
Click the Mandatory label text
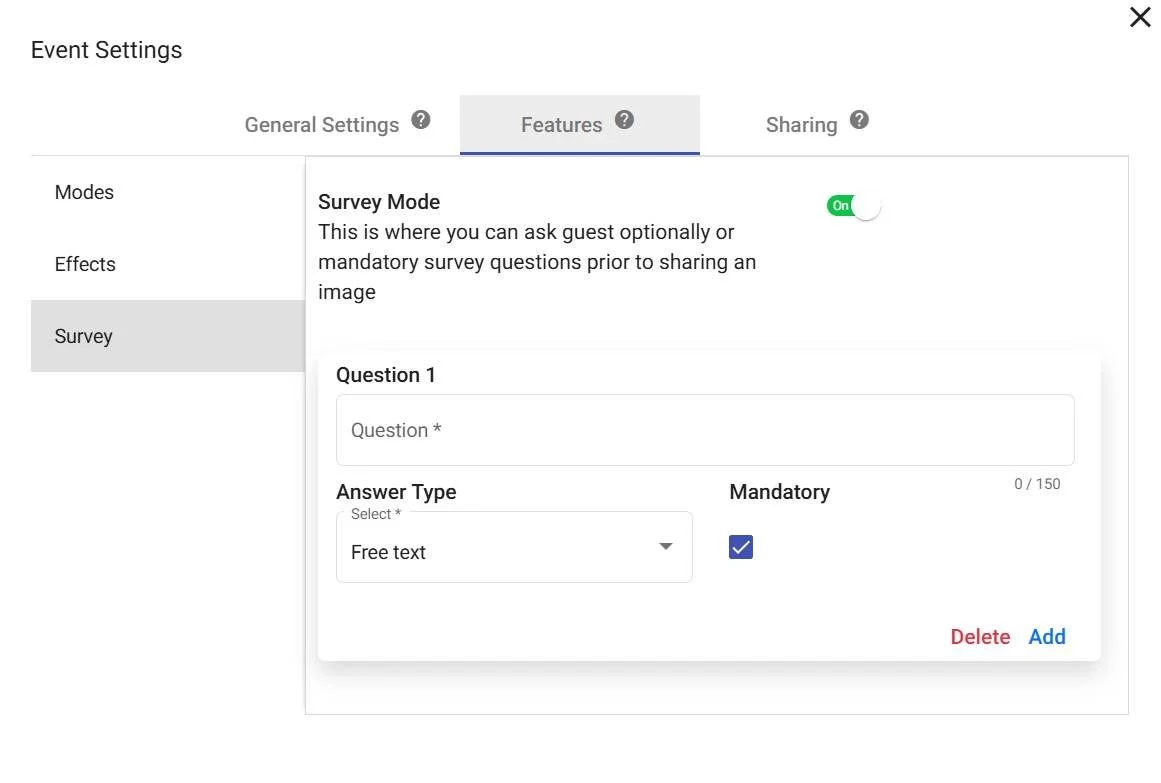(779, 492)
